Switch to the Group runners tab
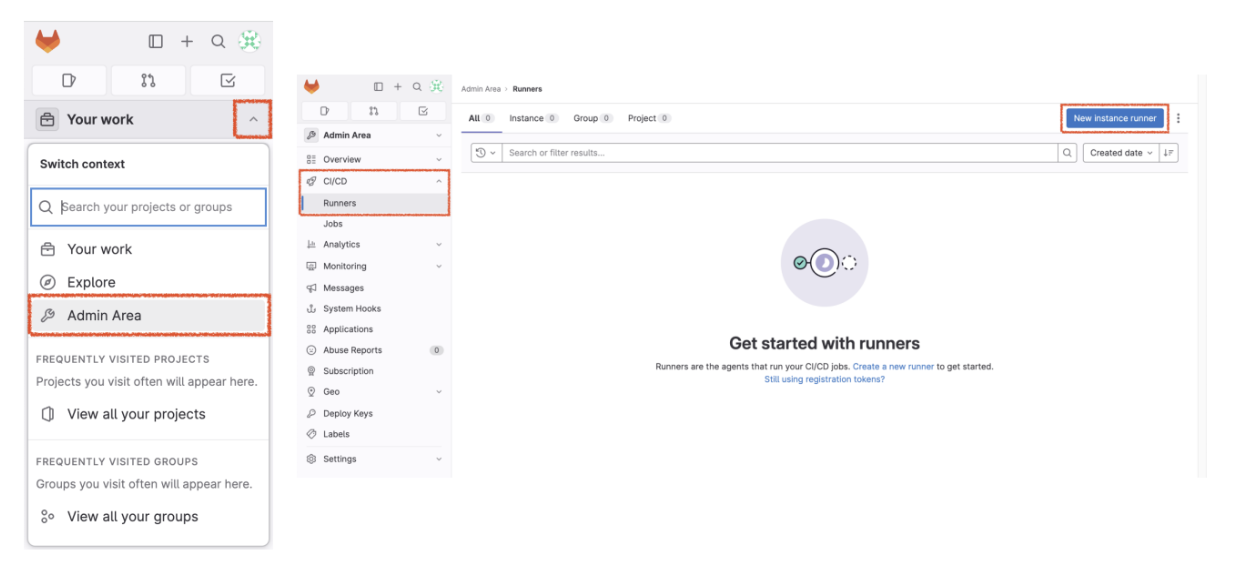The height and width of the screenshot is (582, 1250). (x=593, y=118)
